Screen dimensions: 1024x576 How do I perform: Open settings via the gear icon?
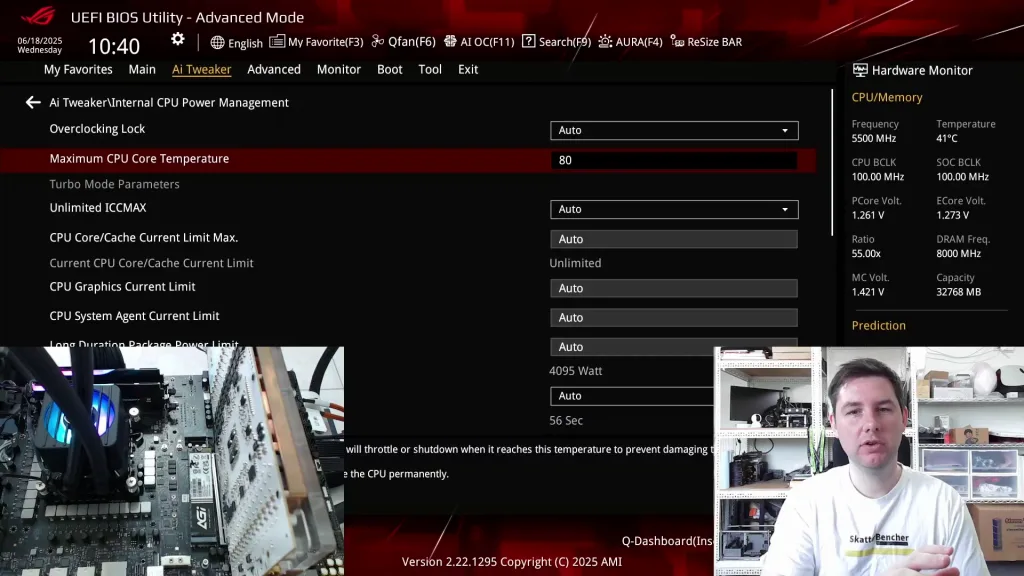(177, 39)
